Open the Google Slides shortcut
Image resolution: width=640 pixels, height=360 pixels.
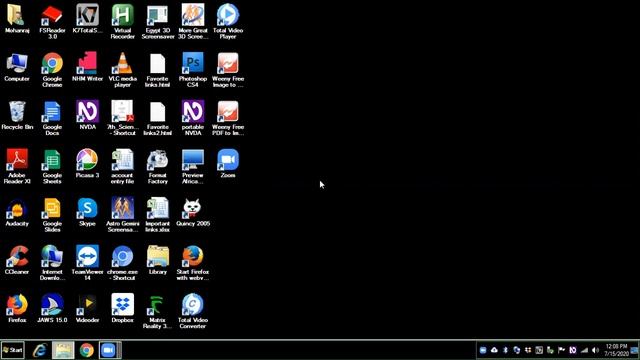(x=52, y=215)
